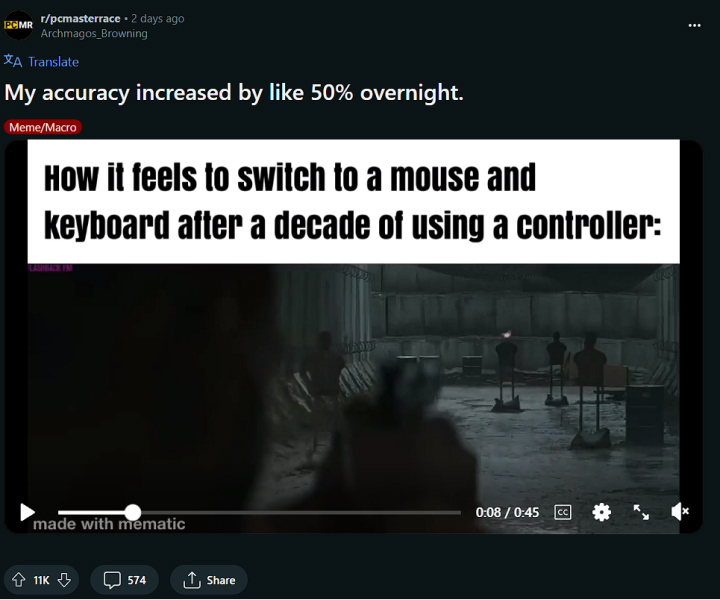Screen dimensions: 720x600
Task: Open post title about accuracy increase
Action: (x=234, y=93)
